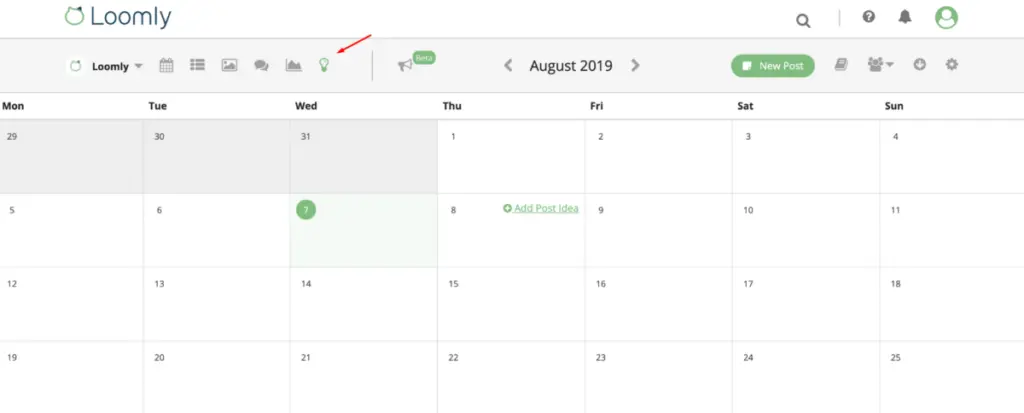Image resolution: width=1024 pixels, height=413 pixels.
Task: Click the Add Post Idea link
Action: click(540, 208)
